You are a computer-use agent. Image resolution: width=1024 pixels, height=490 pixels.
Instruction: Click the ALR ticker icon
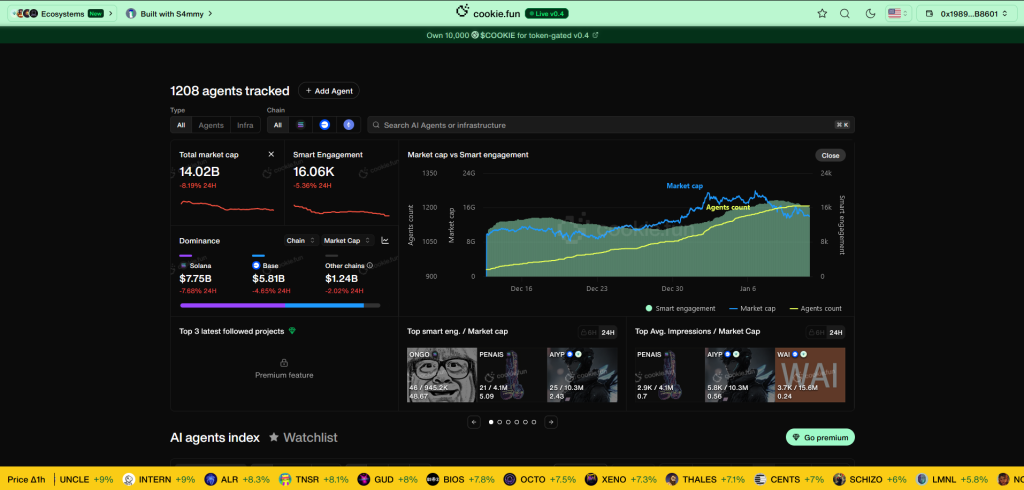211,480
